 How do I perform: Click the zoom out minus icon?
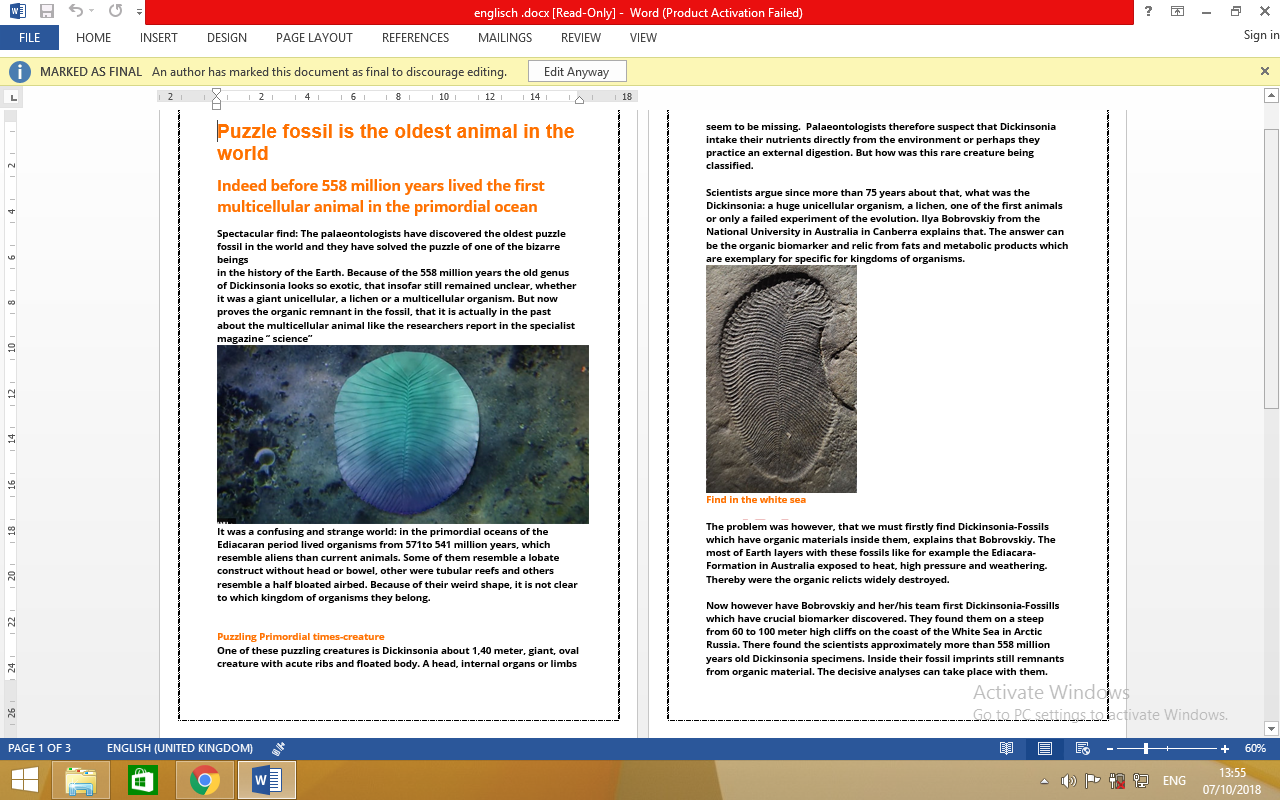[1108, 748]
